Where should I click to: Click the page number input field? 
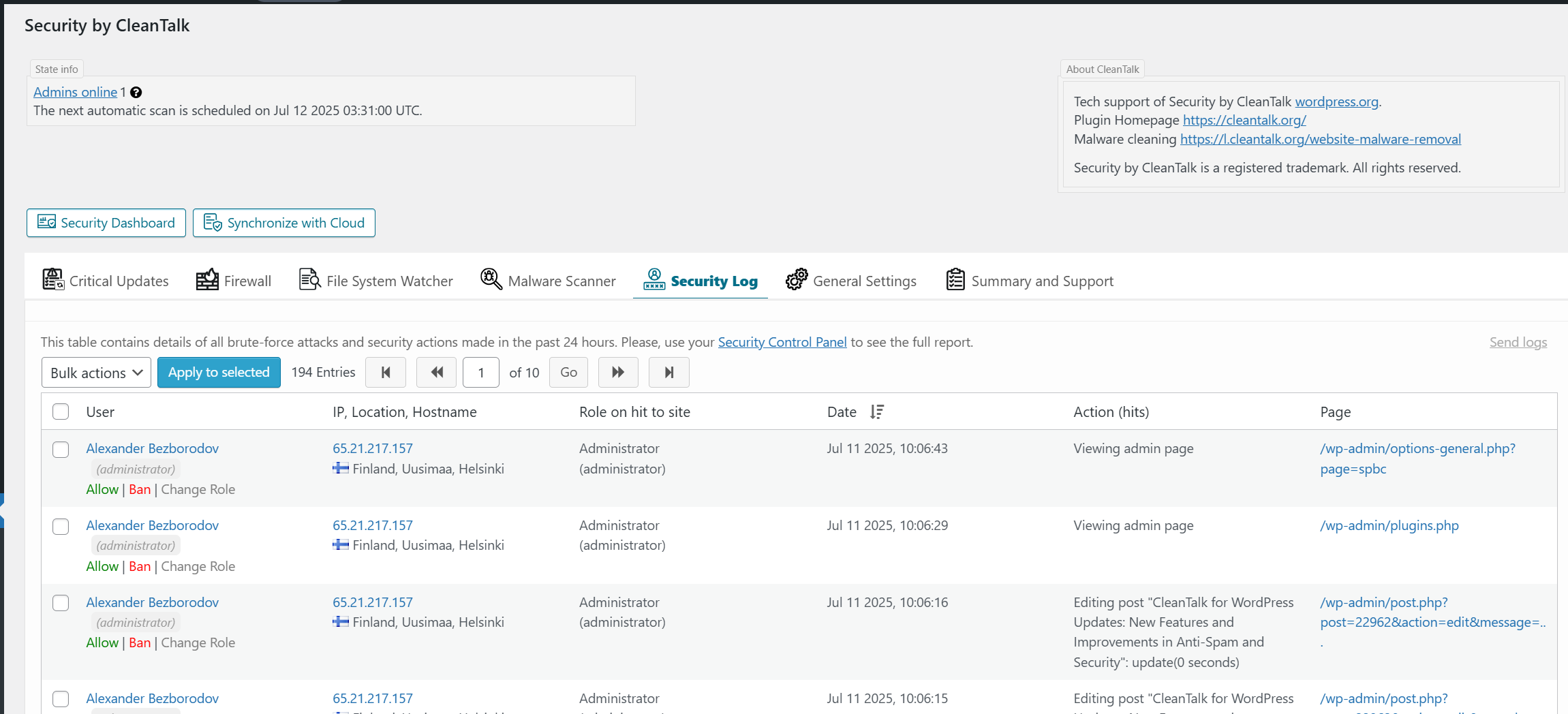(481, 373)
